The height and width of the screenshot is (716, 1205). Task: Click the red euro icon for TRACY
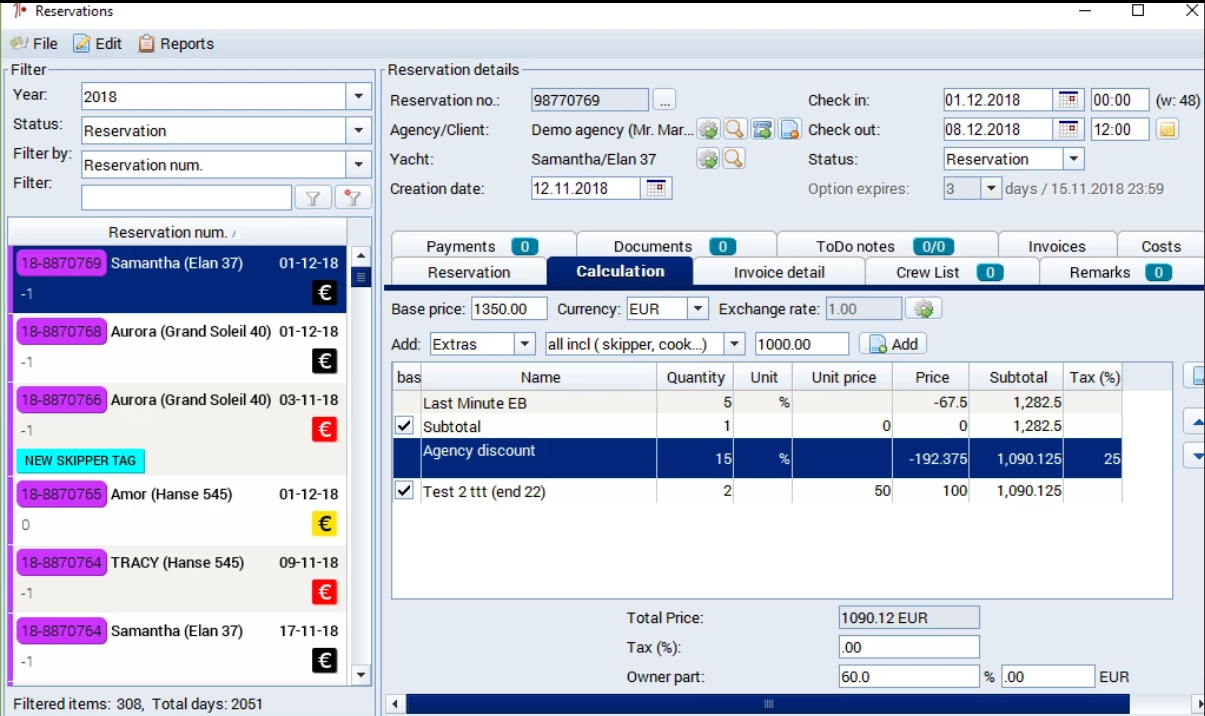point(324,592)
